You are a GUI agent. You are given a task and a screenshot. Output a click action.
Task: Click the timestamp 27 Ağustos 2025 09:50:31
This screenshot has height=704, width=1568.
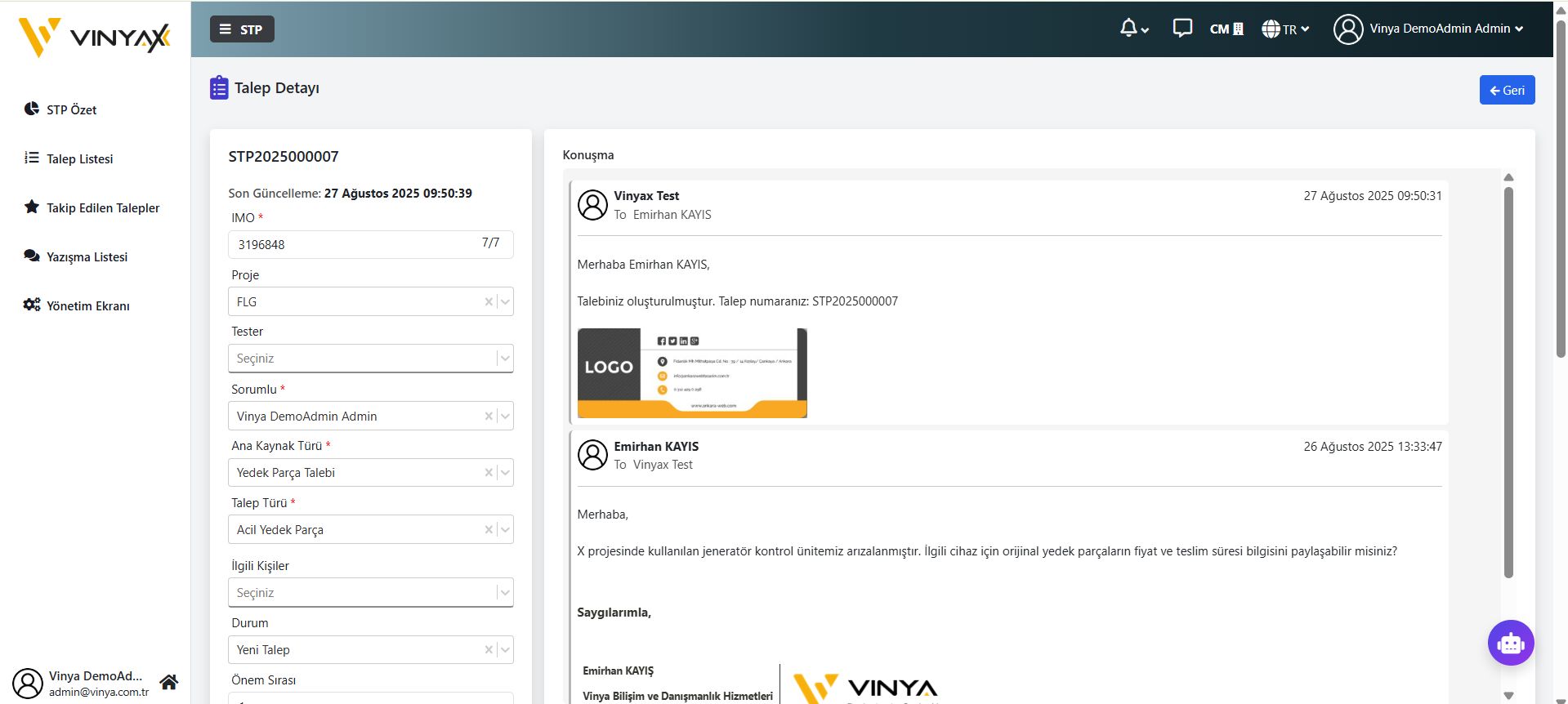point(1373,196)
